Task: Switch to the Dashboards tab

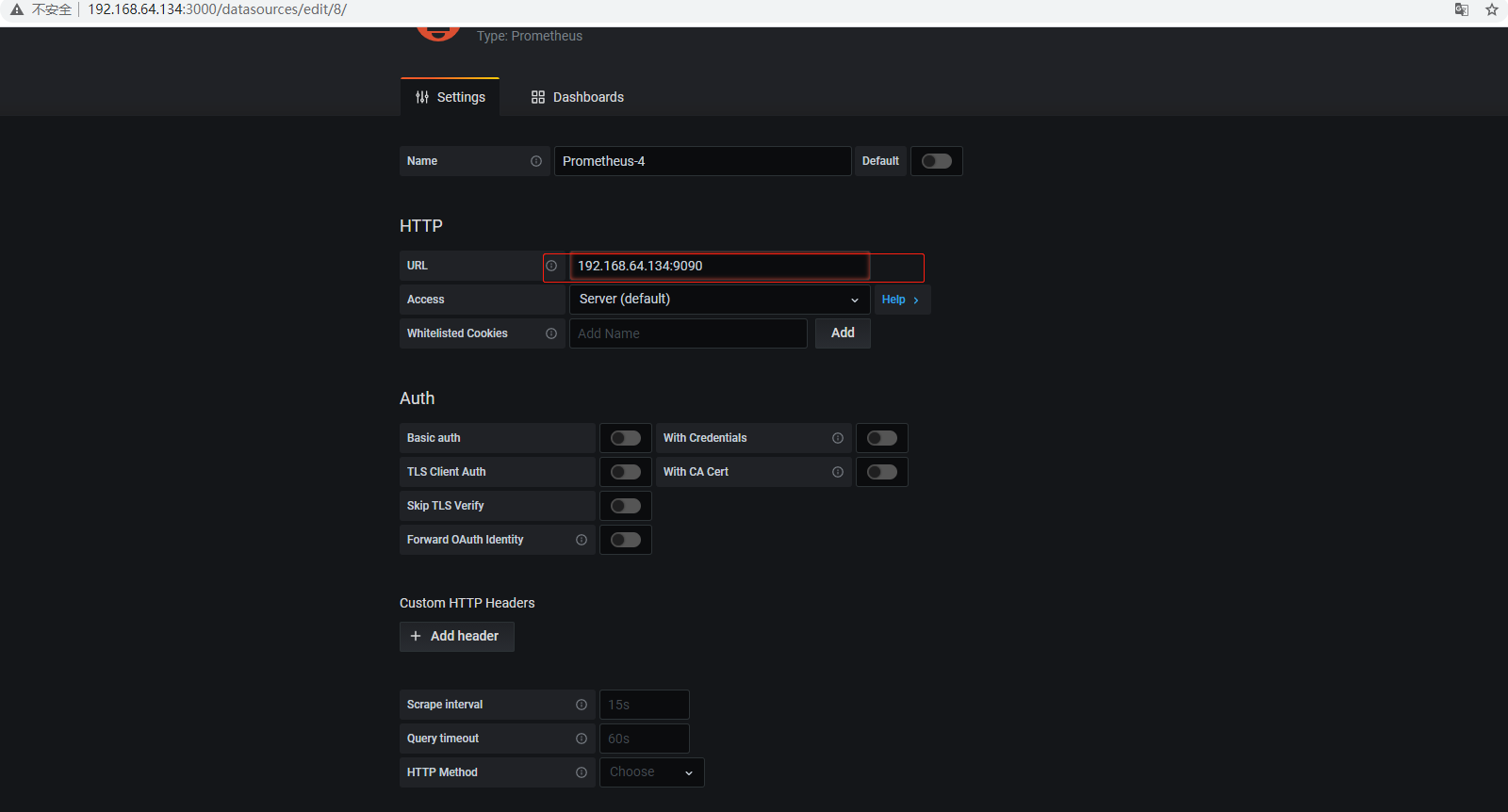Action: pyautogui.click(x=578, y=97)
